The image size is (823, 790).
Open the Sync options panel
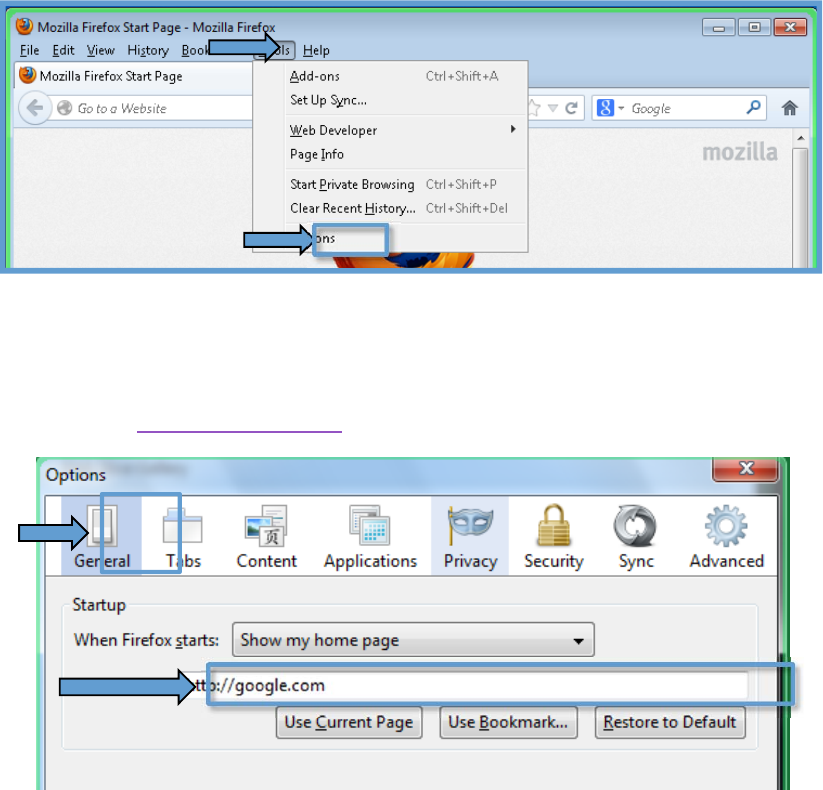tap(636, 536)
